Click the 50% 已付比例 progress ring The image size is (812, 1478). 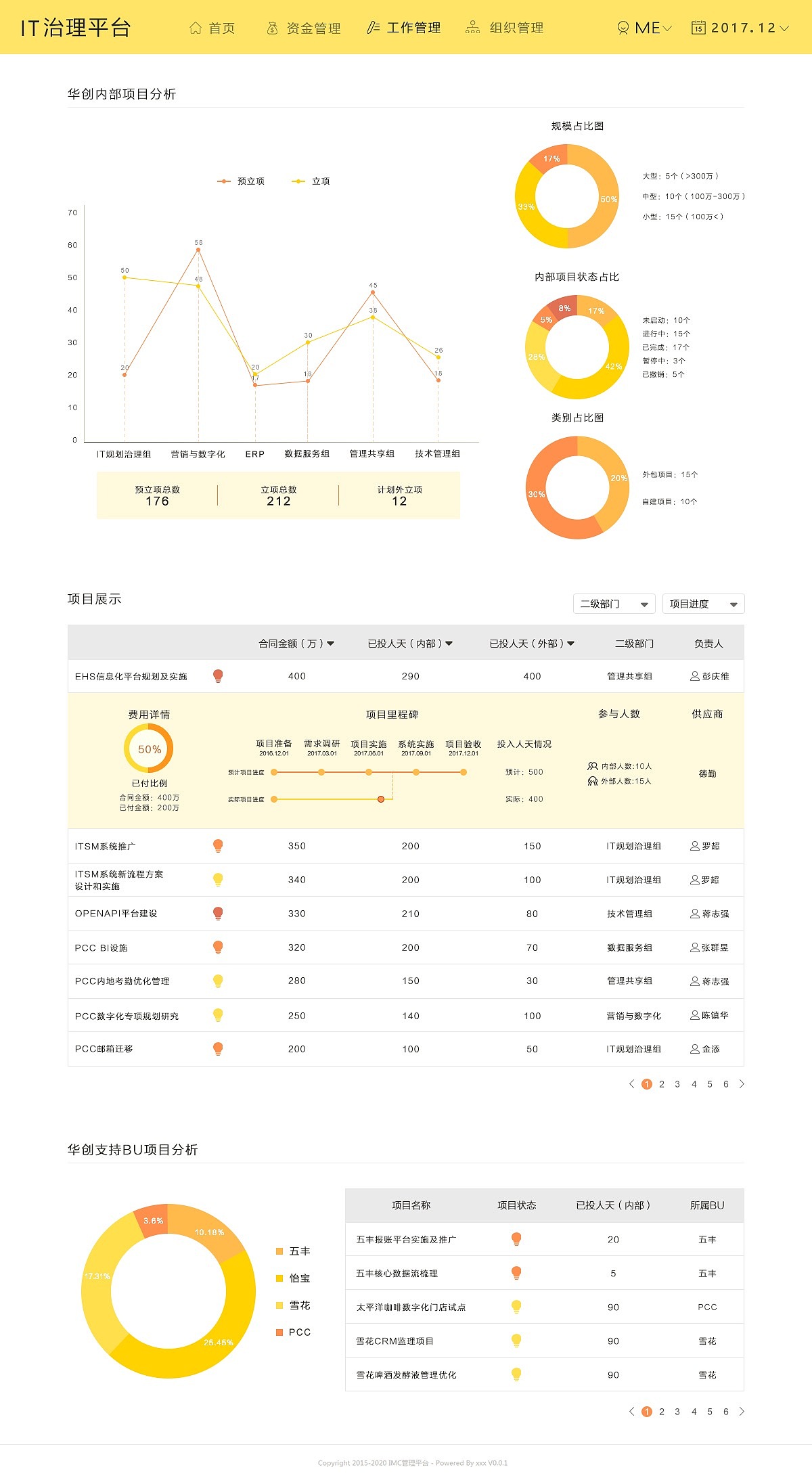(149, 749)
